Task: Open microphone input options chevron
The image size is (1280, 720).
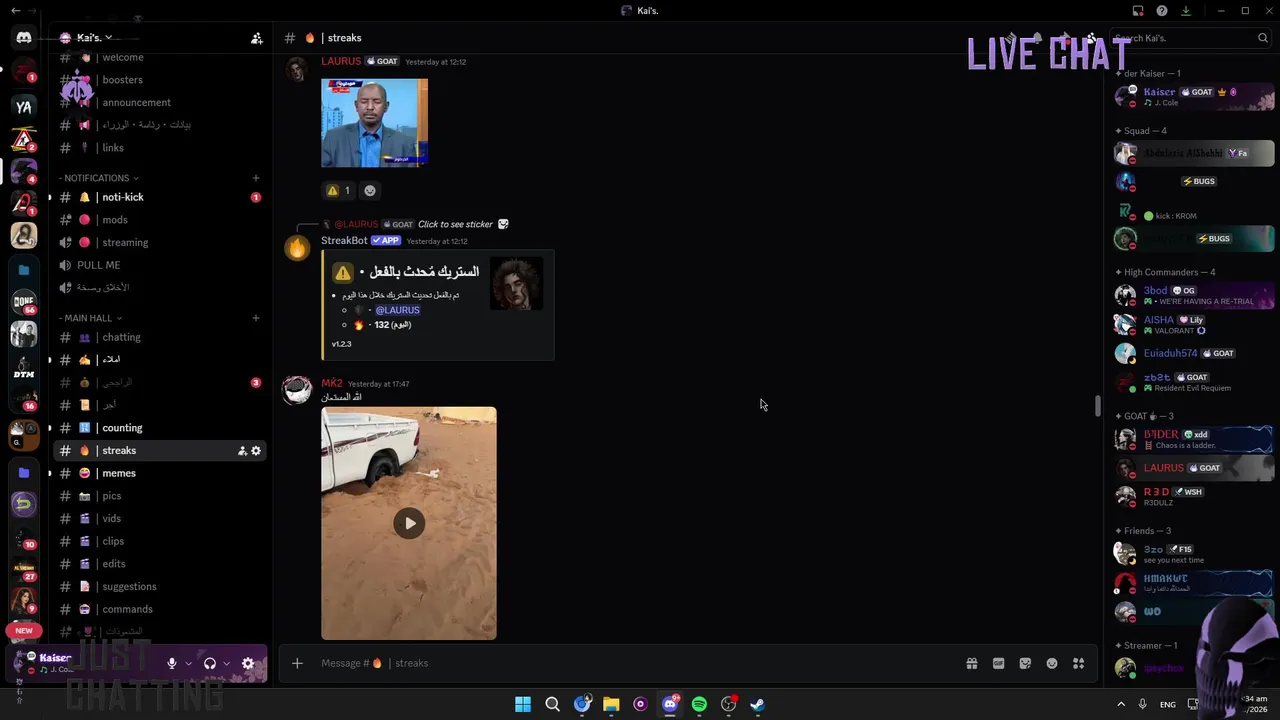Action: (x=188, y=663)
